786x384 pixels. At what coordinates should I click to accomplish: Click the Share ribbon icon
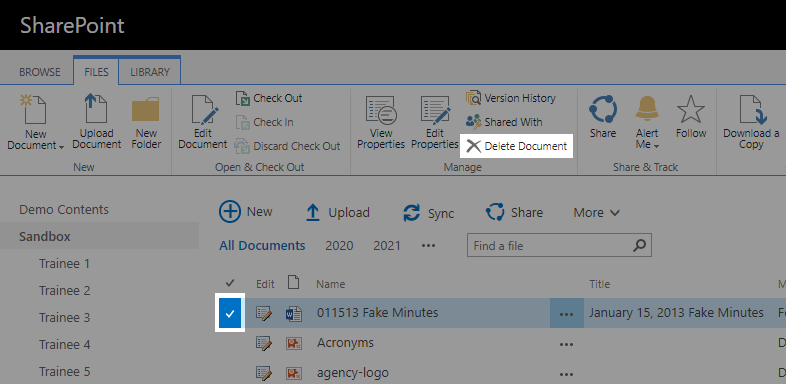[x=603, y=109]
